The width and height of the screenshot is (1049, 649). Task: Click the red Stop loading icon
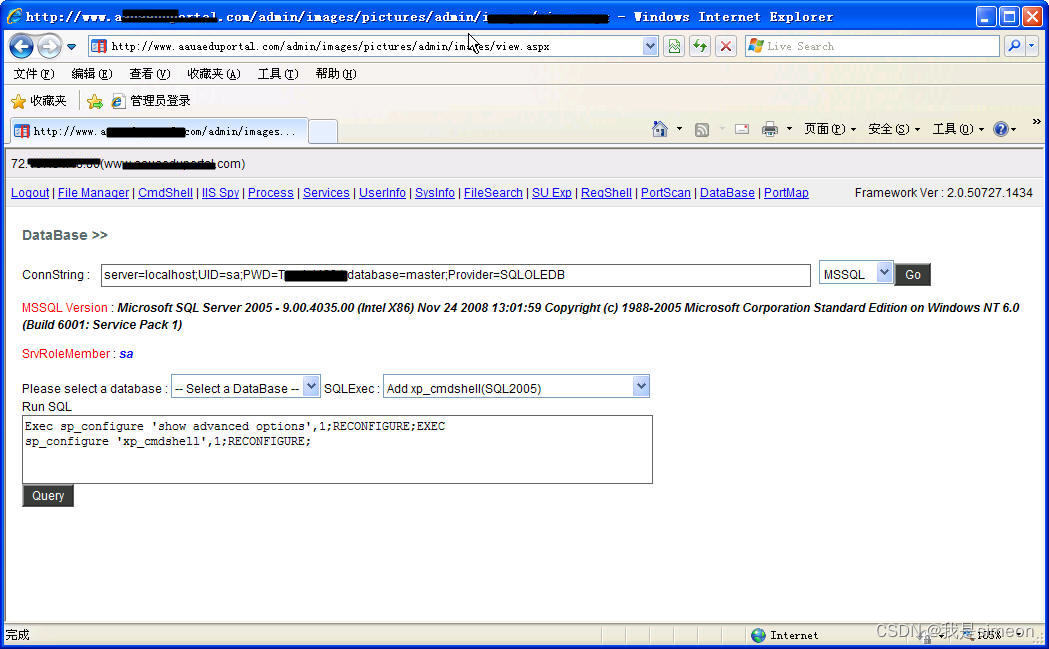click(x=725, y=46)
